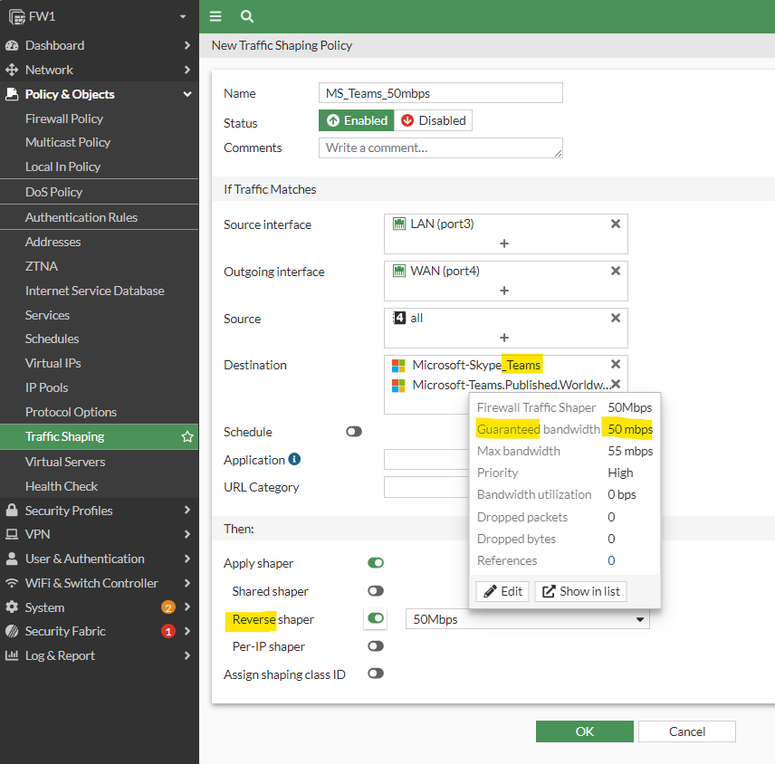Open Firewall Policy in sidebar
Screen dimensions: 775x764
(x=64, y=118)
